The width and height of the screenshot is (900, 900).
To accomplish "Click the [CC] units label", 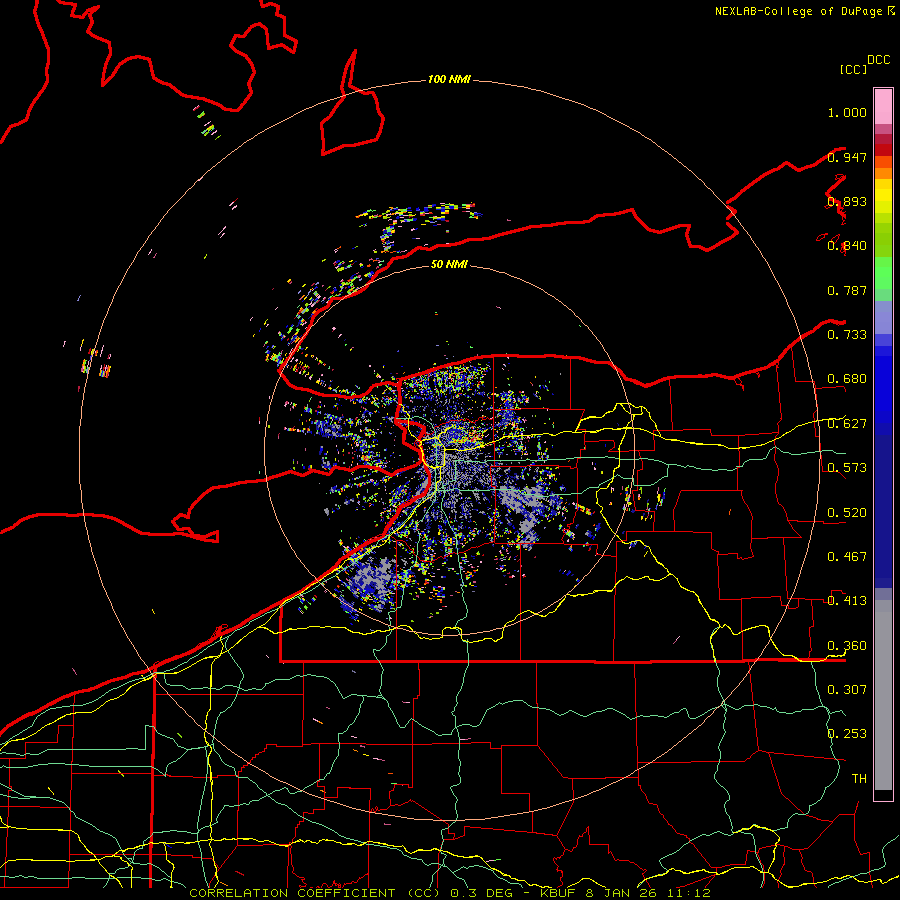I will point(853,69).
